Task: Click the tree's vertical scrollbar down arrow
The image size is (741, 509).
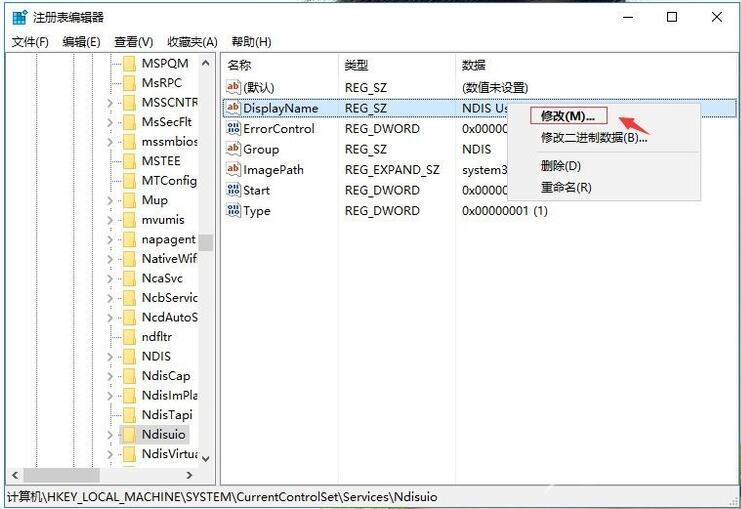Action: pos(206,458)
